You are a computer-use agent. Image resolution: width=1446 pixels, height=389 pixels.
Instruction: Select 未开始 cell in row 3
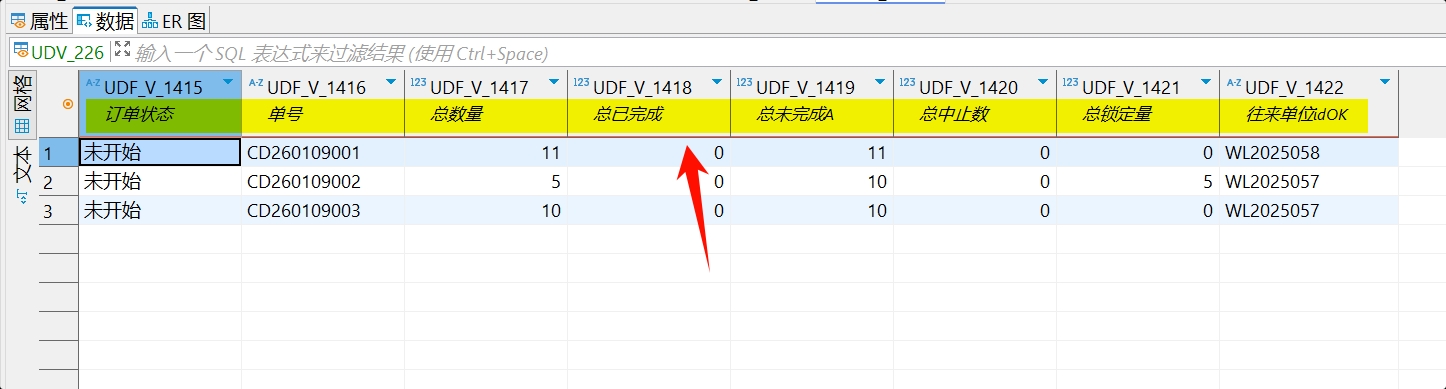point(160,211)
